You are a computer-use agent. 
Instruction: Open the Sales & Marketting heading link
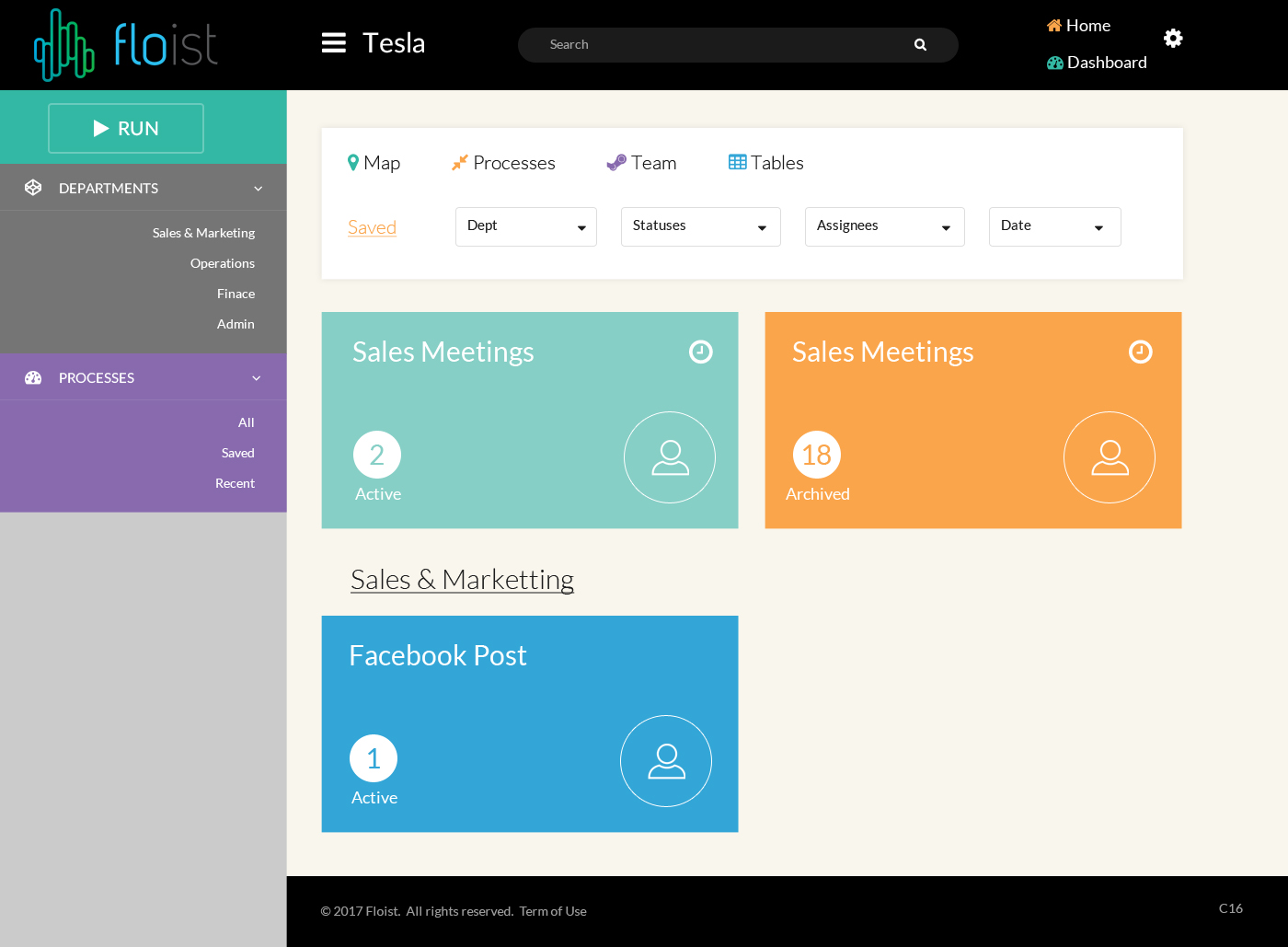[462, 580]
